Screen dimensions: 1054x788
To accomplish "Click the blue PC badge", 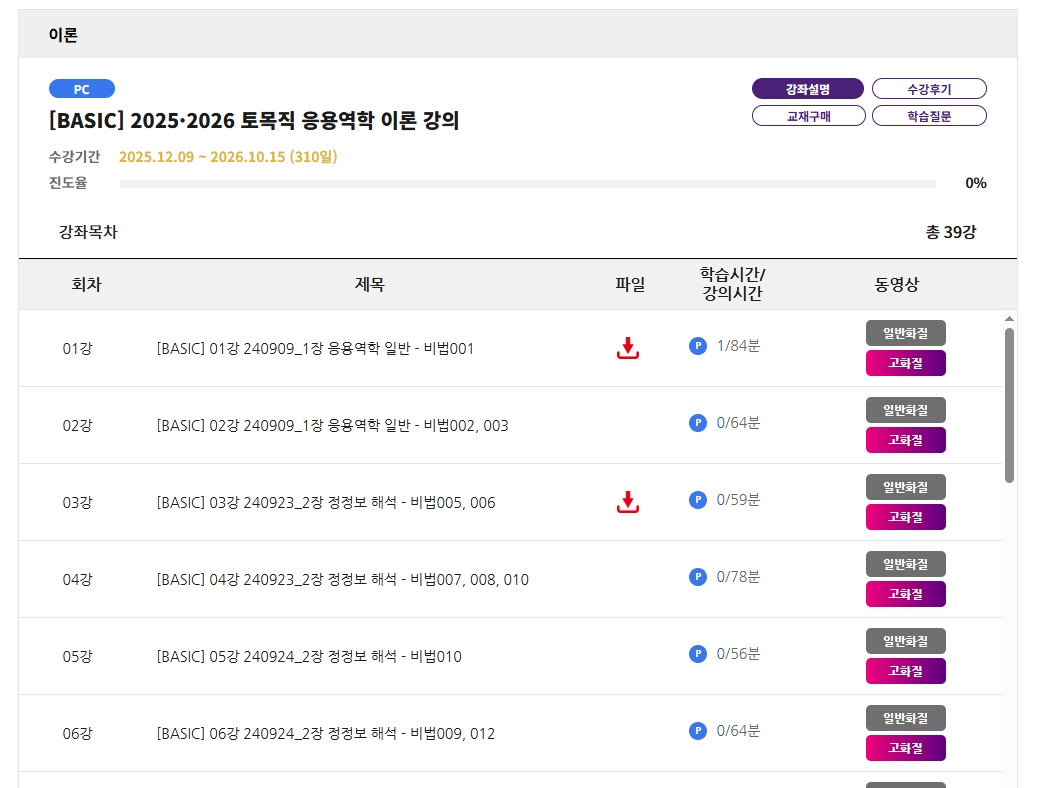I will [x=82, y=89].
